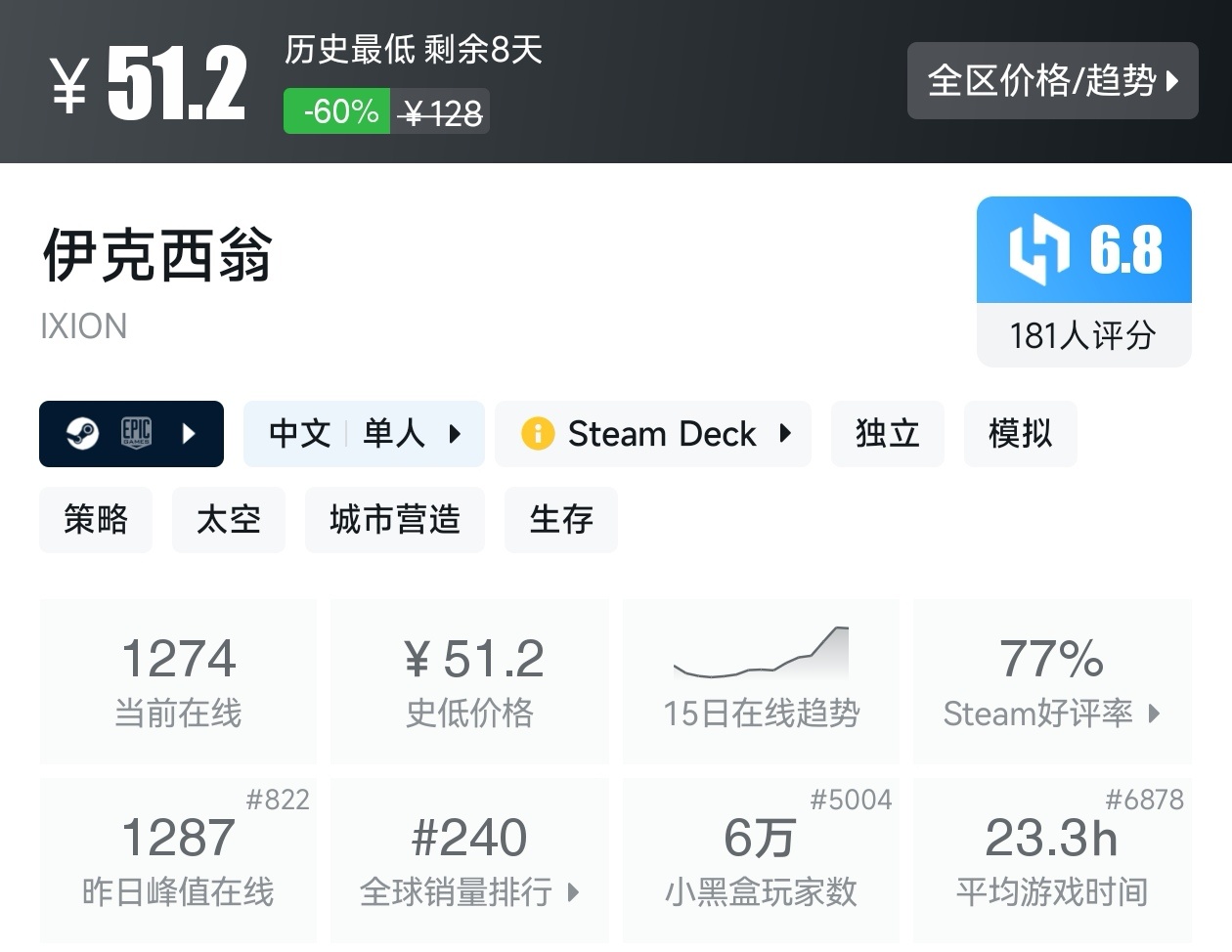The width and height of the screenshot is (1232, 952).
Task: Click the 1274 当前在线 stat card
Action: pyautogui.click(x=178, y=681)
